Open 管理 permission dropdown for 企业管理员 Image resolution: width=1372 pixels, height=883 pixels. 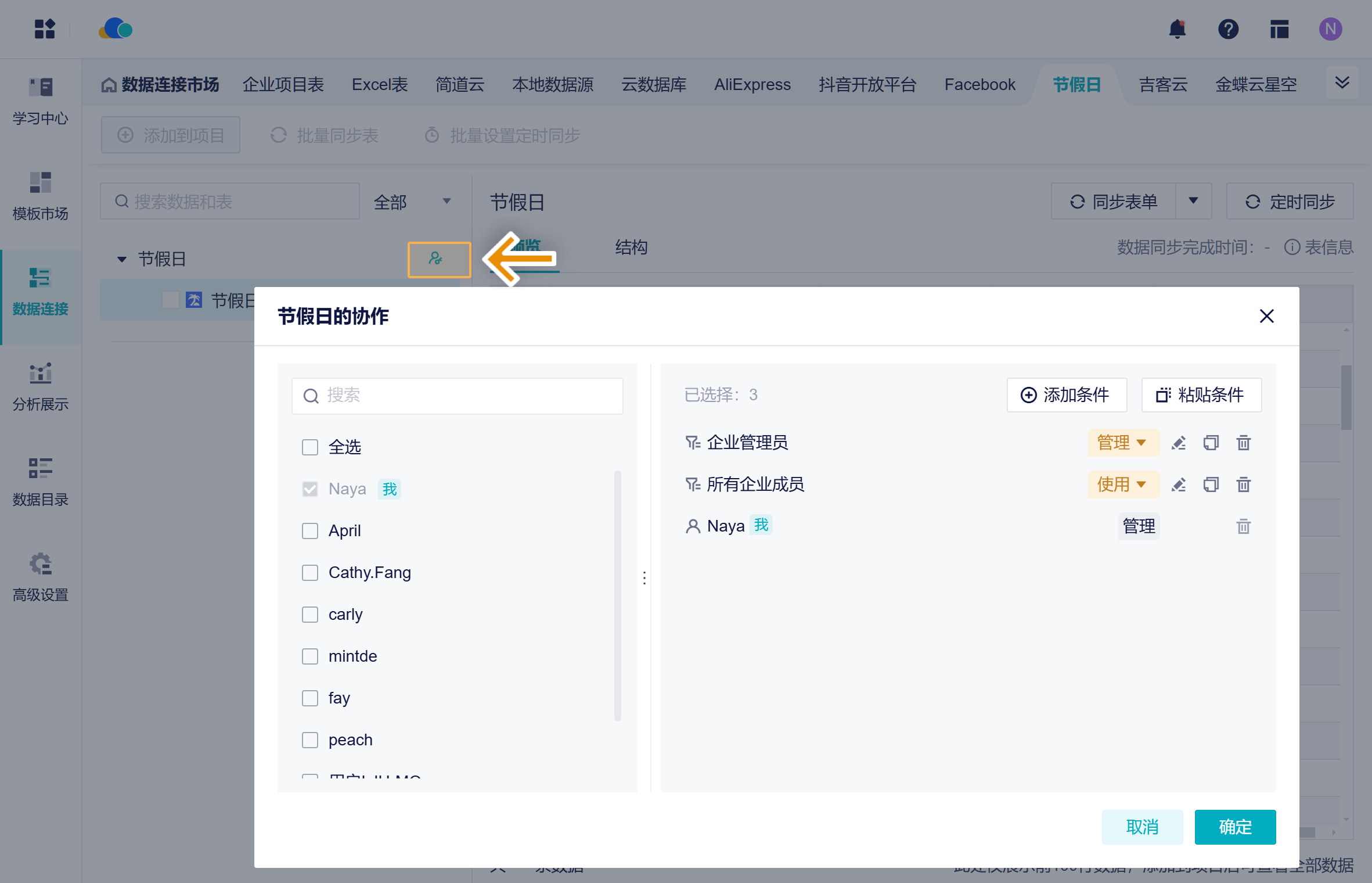[x=1122, y=443]
